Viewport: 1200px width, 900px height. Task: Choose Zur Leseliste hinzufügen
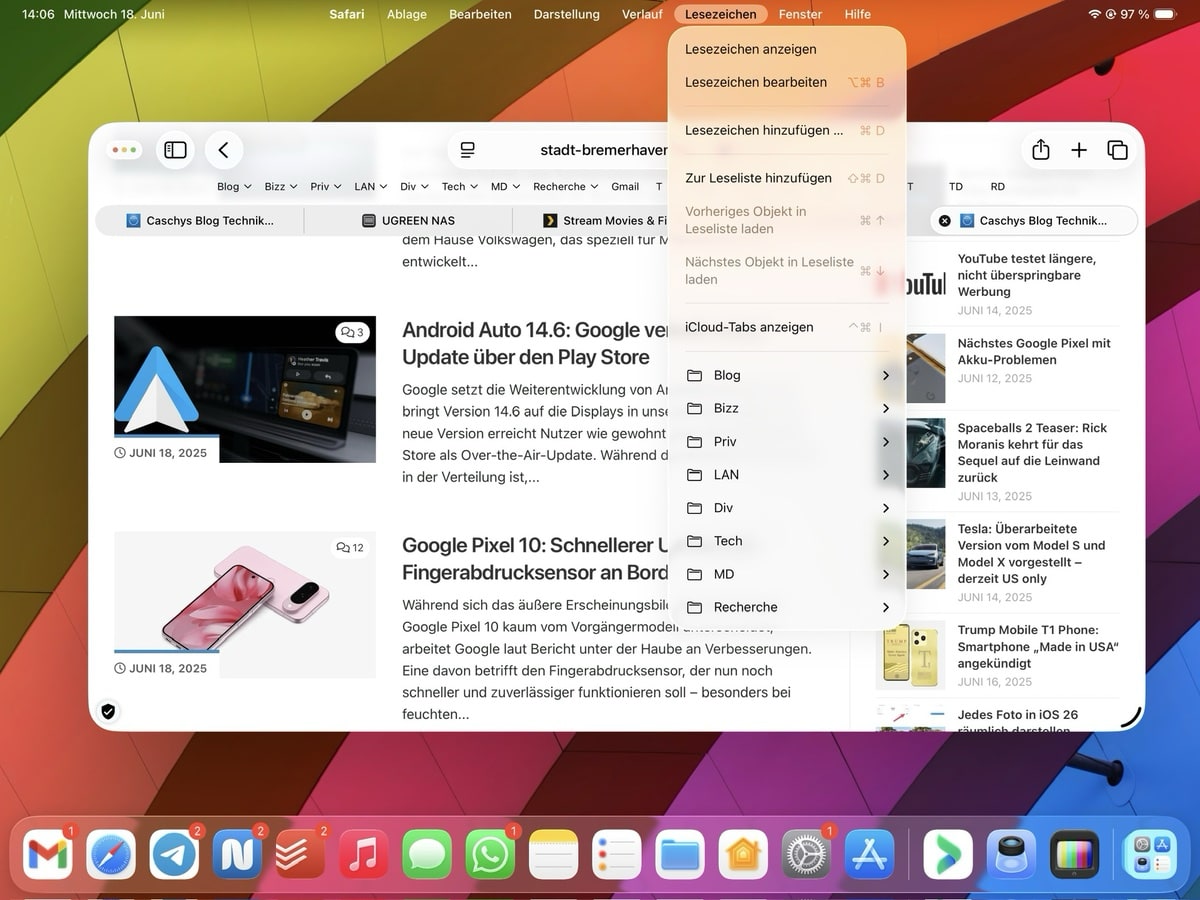[x=758, y=178]
